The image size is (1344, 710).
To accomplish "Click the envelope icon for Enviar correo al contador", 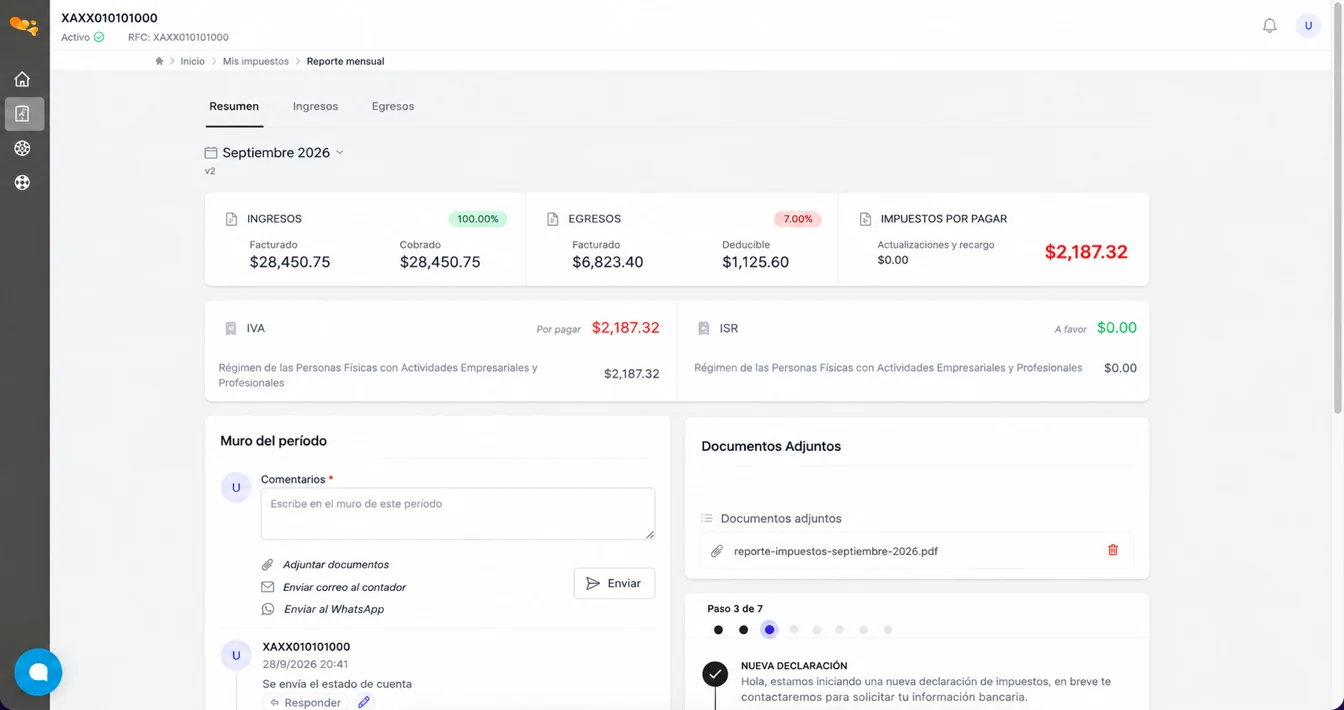I will (x=267, y=587).
